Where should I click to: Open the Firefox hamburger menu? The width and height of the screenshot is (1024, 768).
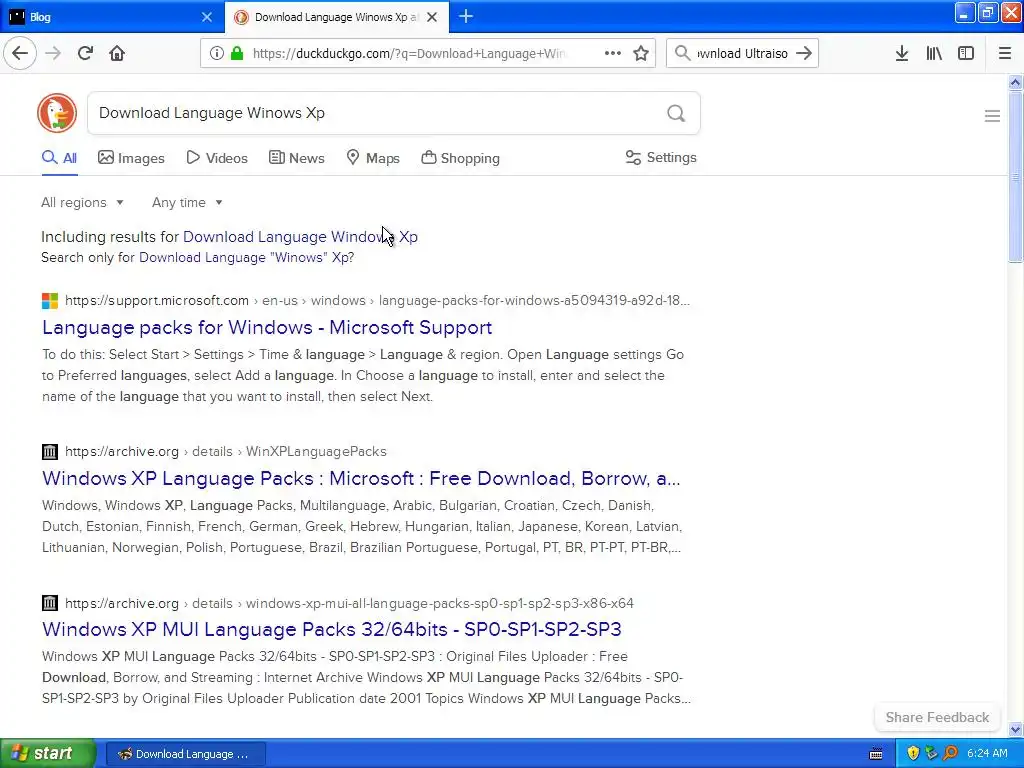coord(1004,53)
